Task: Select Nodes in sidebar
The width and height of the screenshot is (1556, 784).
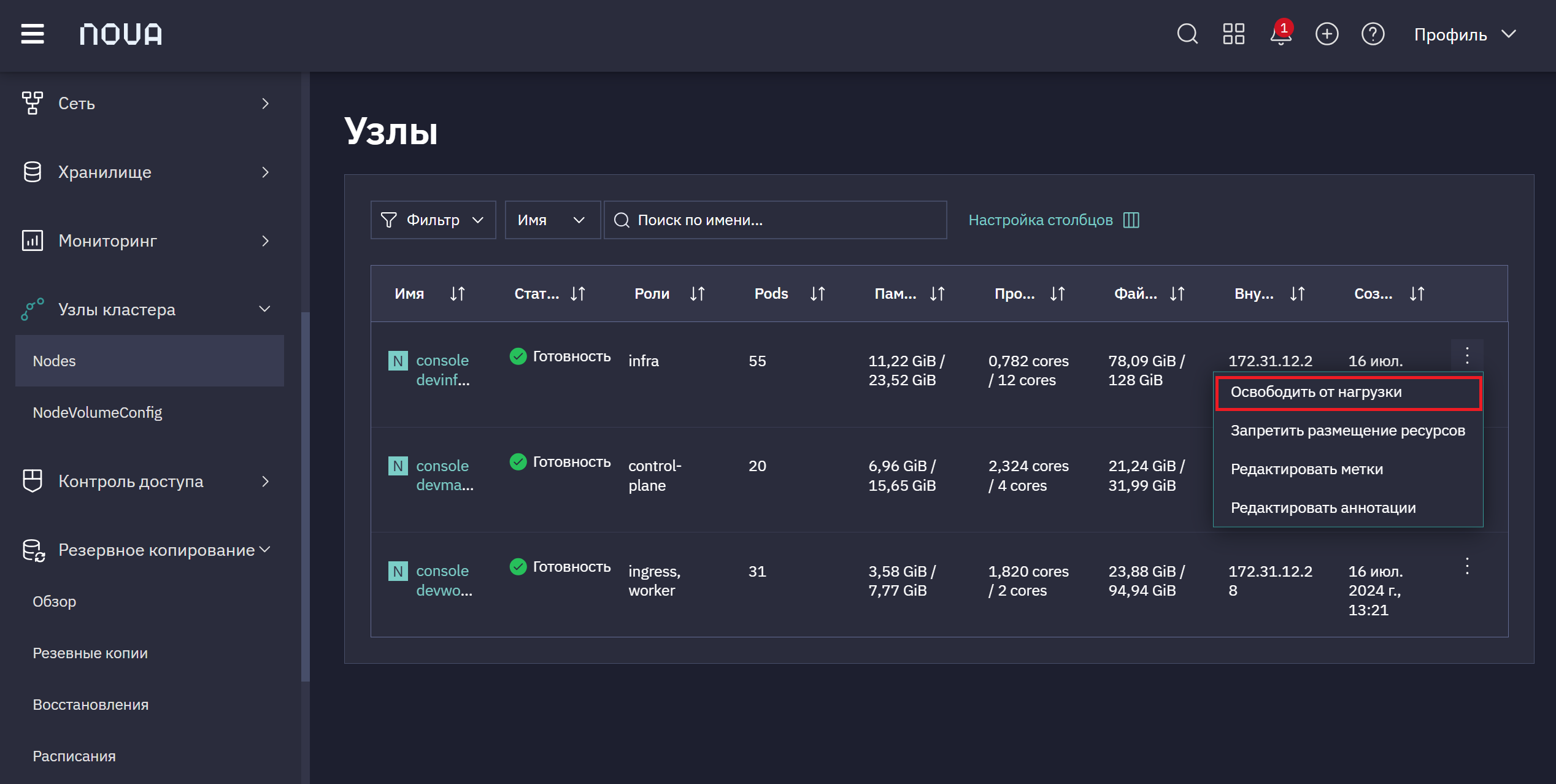Action: coord(150,361)
